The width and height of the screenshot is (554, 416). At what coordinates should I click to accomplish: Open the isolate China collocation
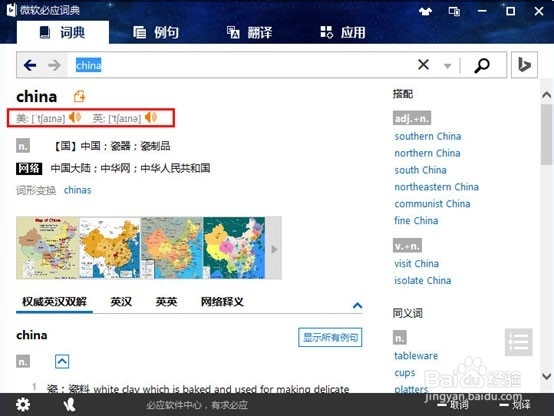pyautogui.click(x=423, y=281)
